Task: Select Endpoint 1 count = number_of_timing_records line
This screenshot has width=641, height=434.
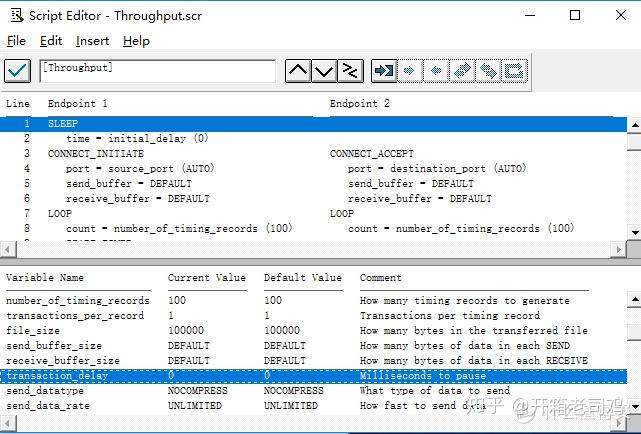Action: [x=179, y=228]
